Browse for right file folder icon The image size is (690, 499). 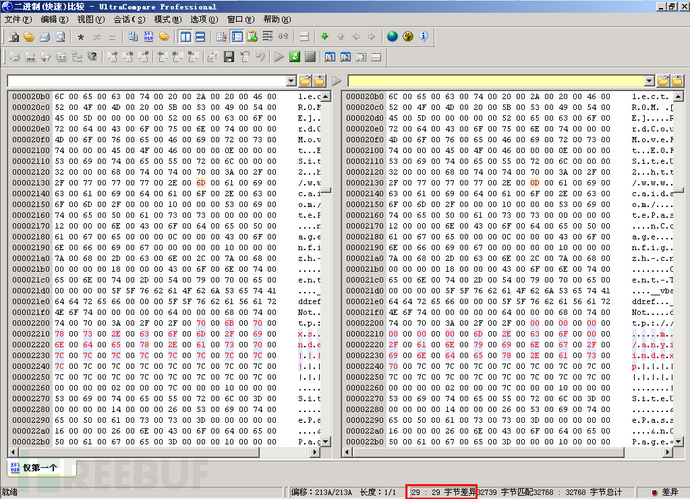coord(663,81)
